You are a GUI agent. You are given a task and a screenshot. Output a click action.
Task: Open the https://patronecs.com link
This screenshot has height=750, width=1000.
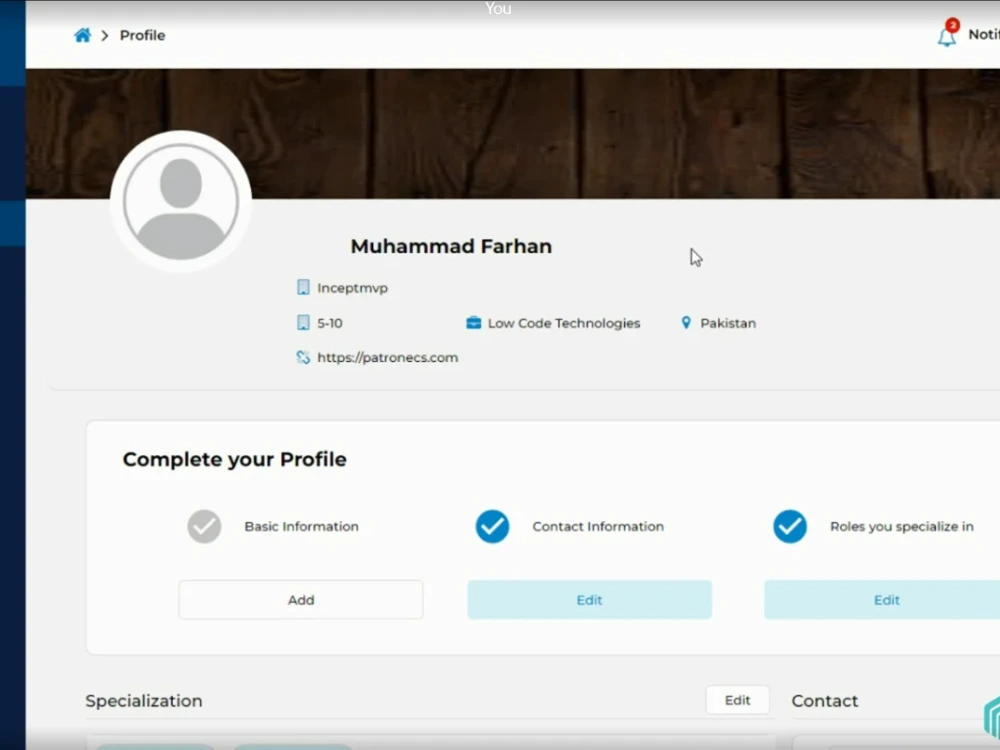click(x=387, y=358)
